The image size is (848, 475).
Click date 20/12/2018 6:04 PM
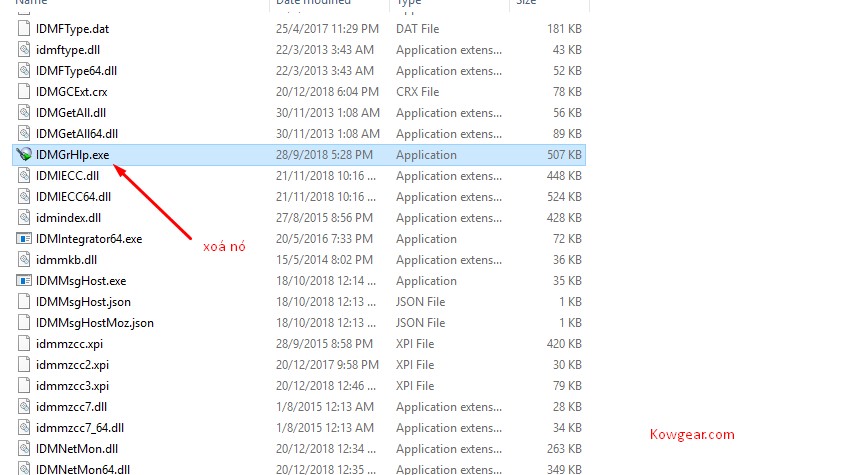(x=327, y=92)
